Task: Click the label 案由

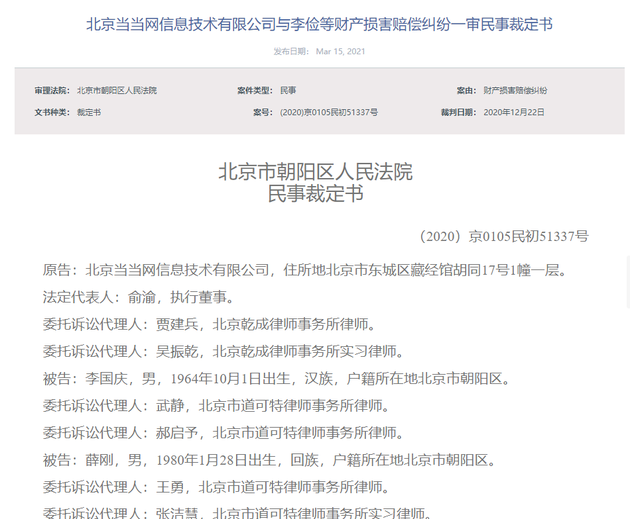Action: click(466, 90)
